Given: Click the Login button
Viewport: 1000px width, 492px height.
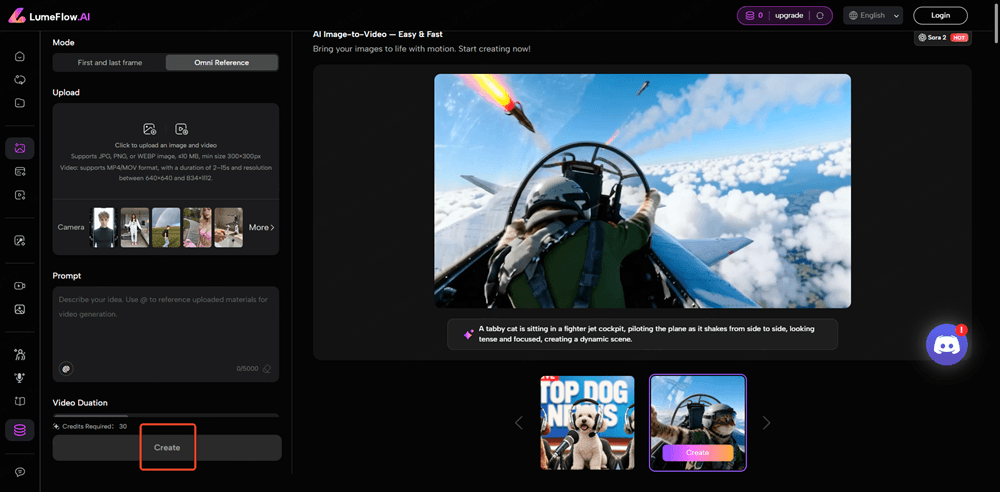Looking at the screenshot, I should (x=940, y=16).
